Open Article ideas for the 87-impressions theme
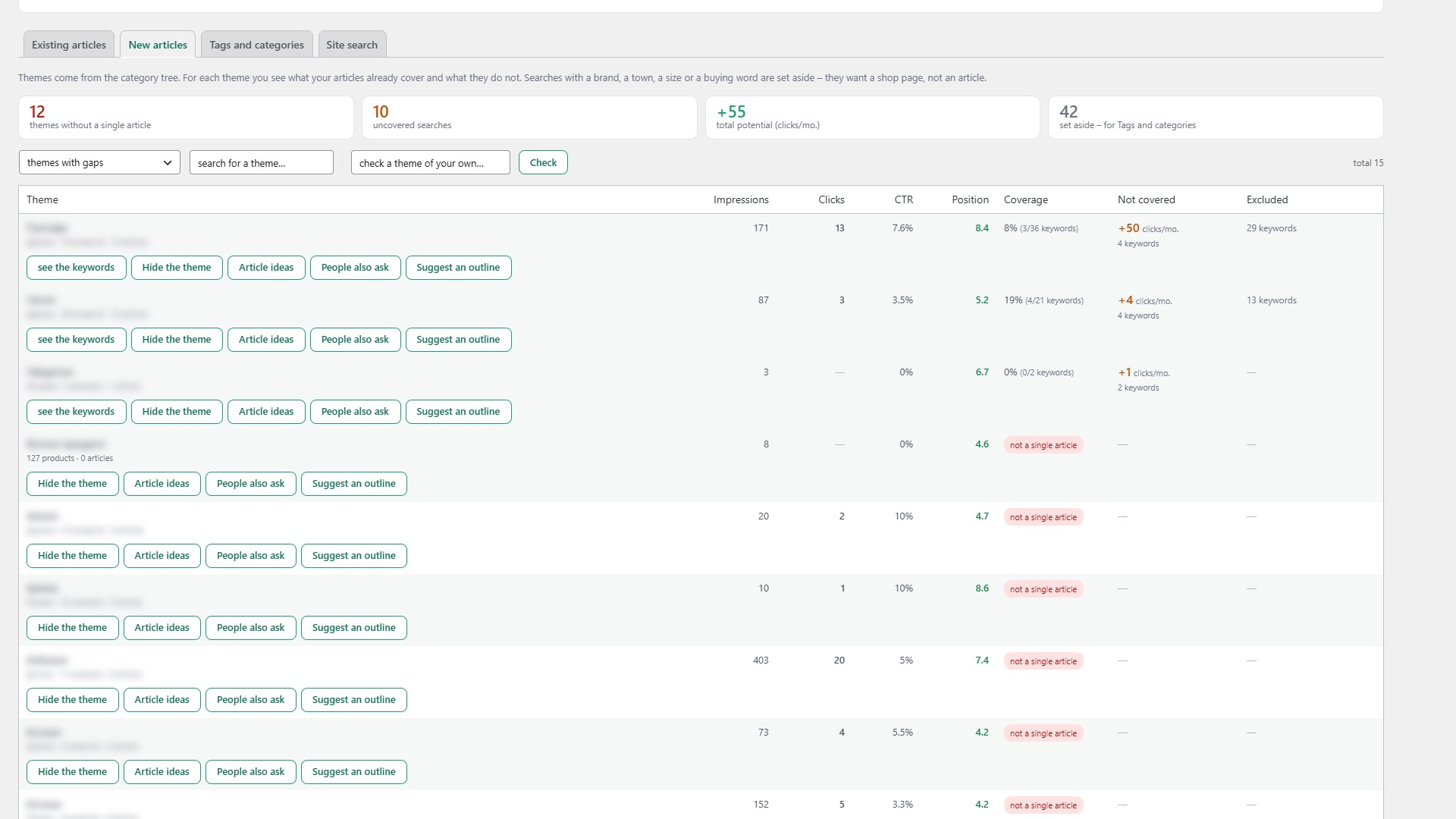Viewport: 1456px width, 819px height. [x=266, y=340]
